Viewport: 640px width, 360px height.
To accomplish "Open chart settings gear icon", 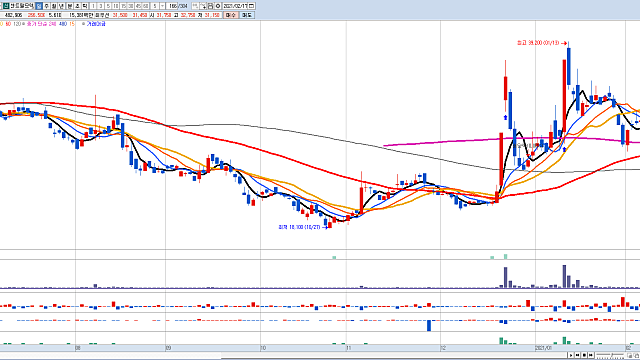I will click(x=218, y=6).
